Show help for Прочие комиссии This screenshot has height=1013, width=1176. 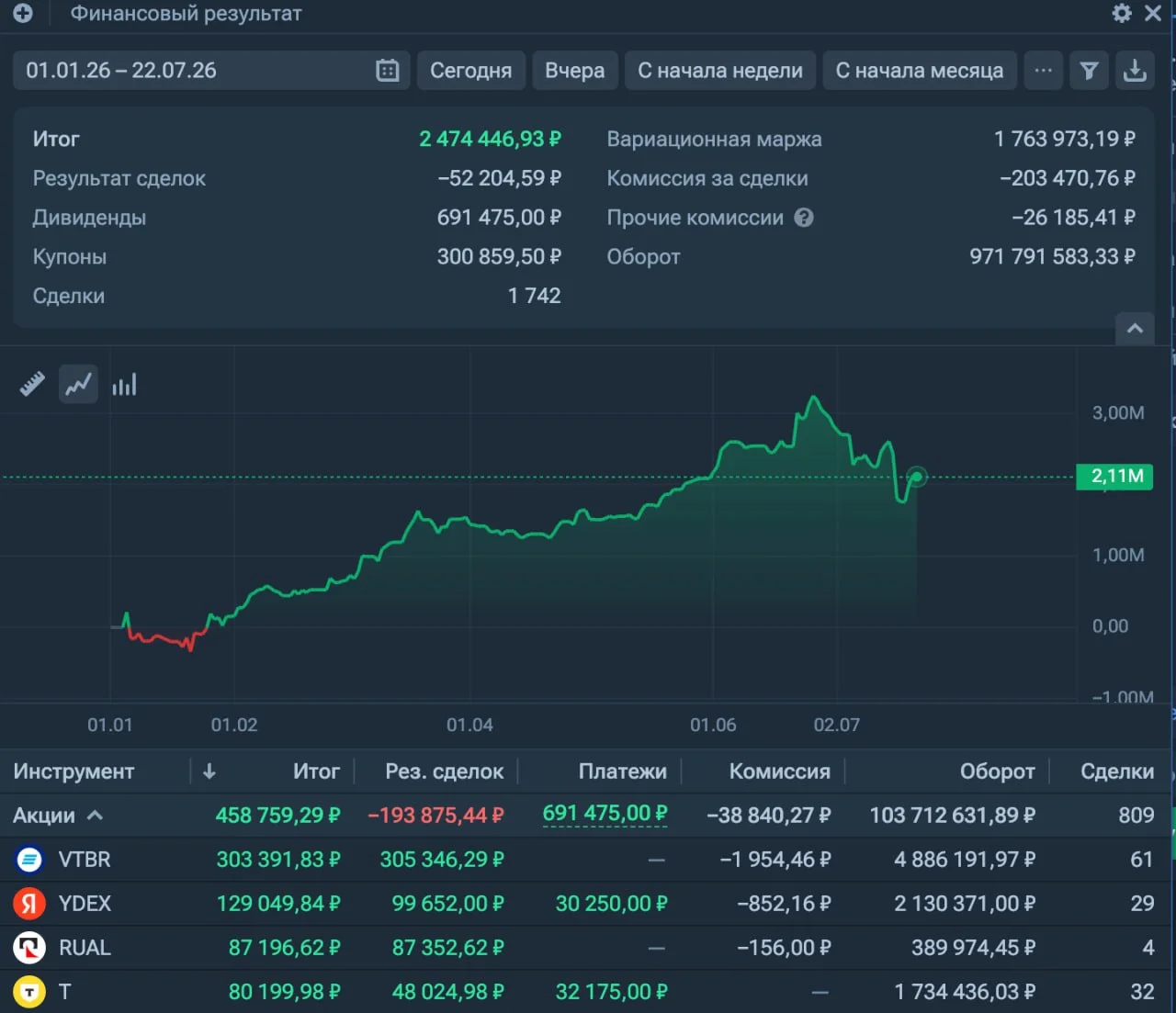804,218
